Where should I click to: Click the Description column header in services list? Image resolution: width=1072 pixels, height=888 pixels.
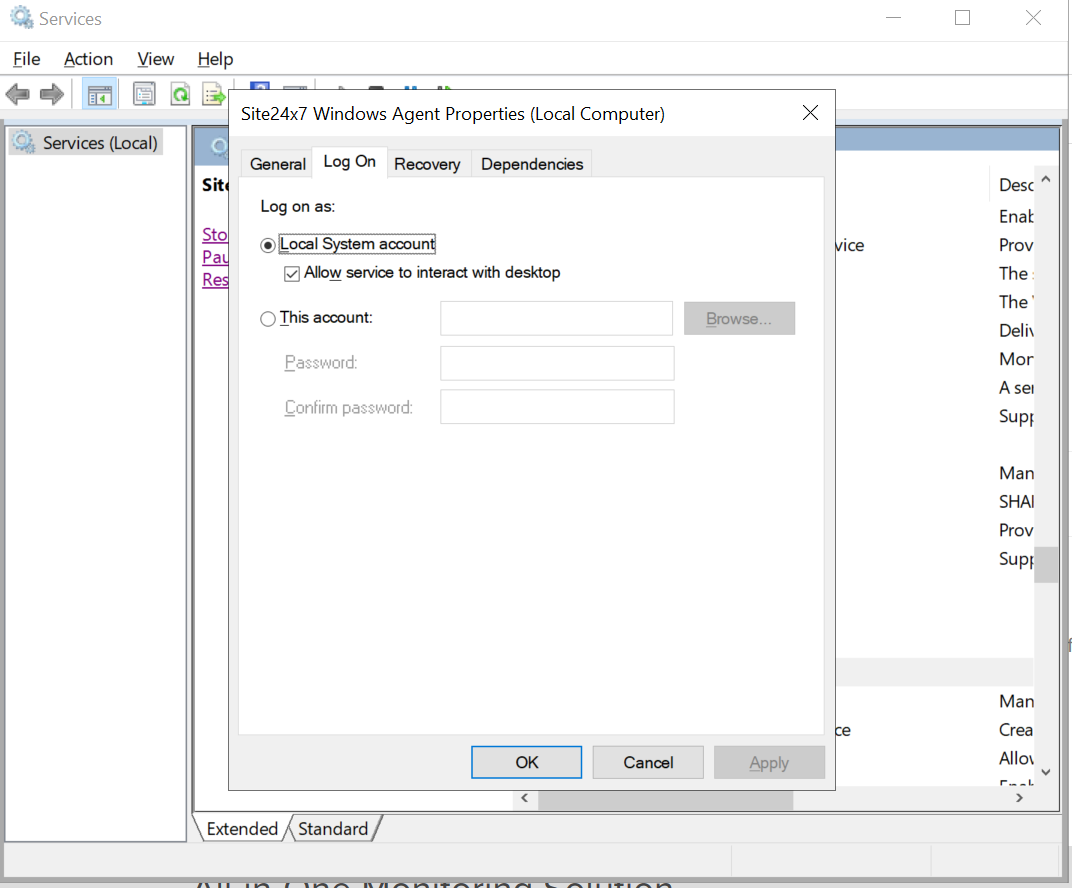pos(1015,185)
